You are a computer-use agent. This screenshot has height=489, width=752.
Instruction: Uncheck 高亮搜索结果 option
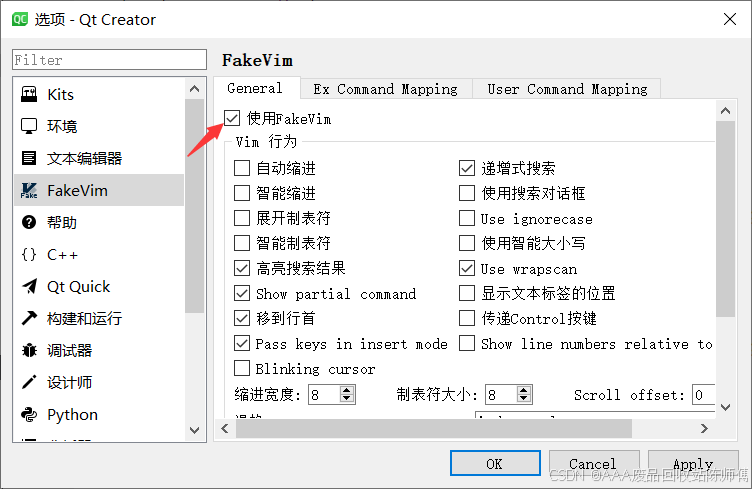point(242,268)
